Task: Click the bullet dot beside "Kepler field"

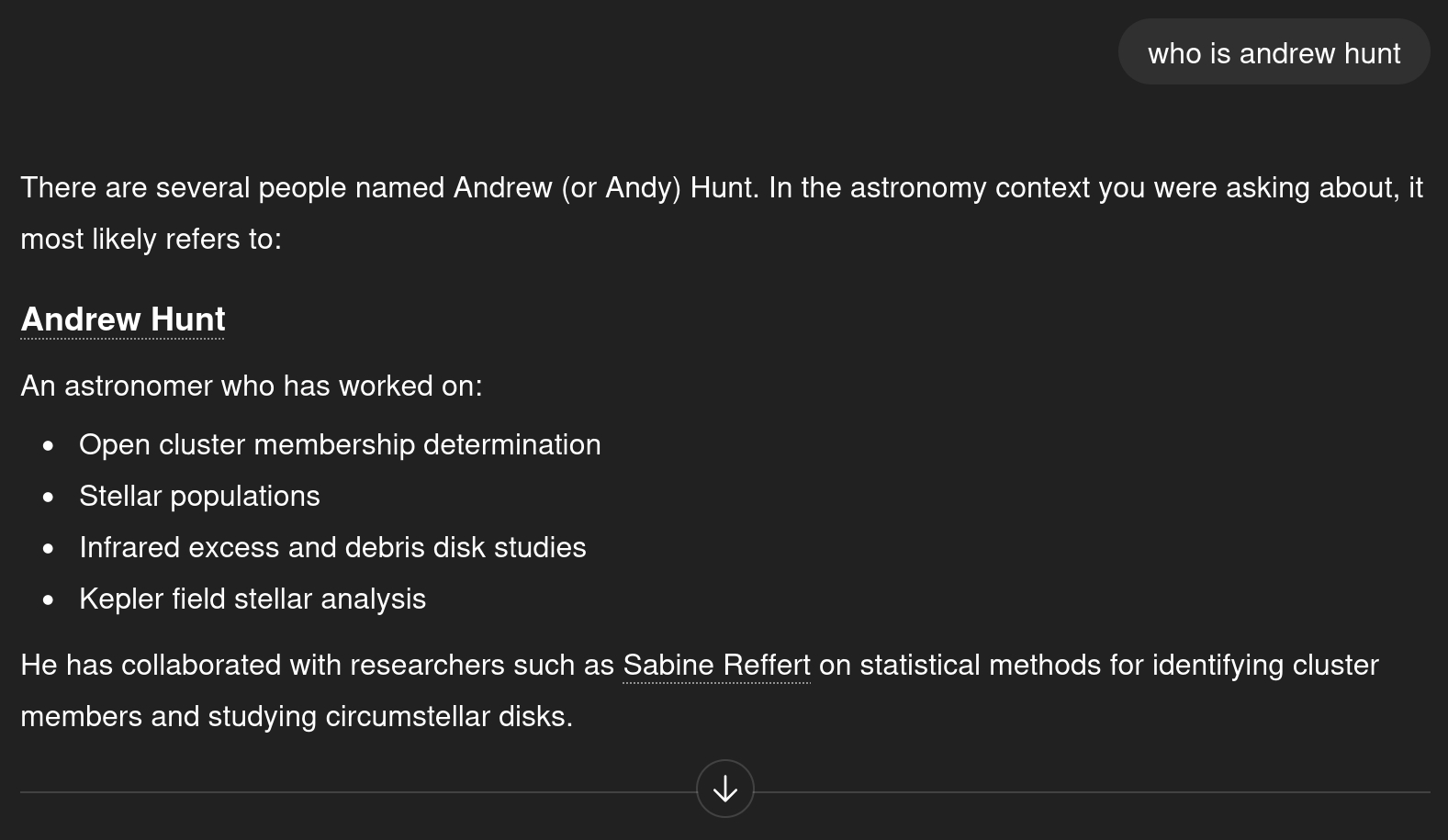Action: [x=49, y=599]
